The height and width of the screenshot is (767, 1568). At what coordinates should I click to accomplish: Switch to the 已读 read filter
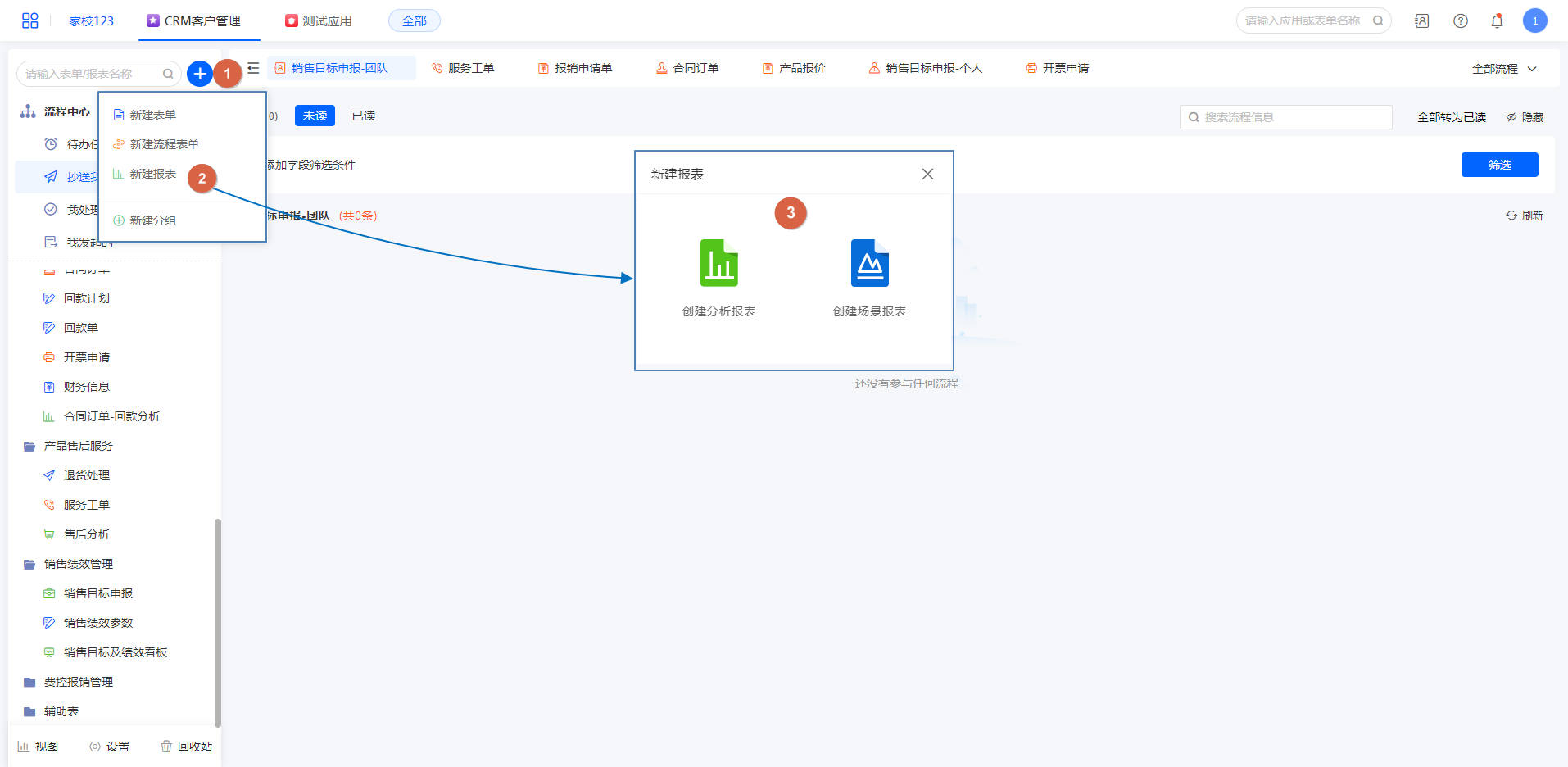(x=363, y=116)
